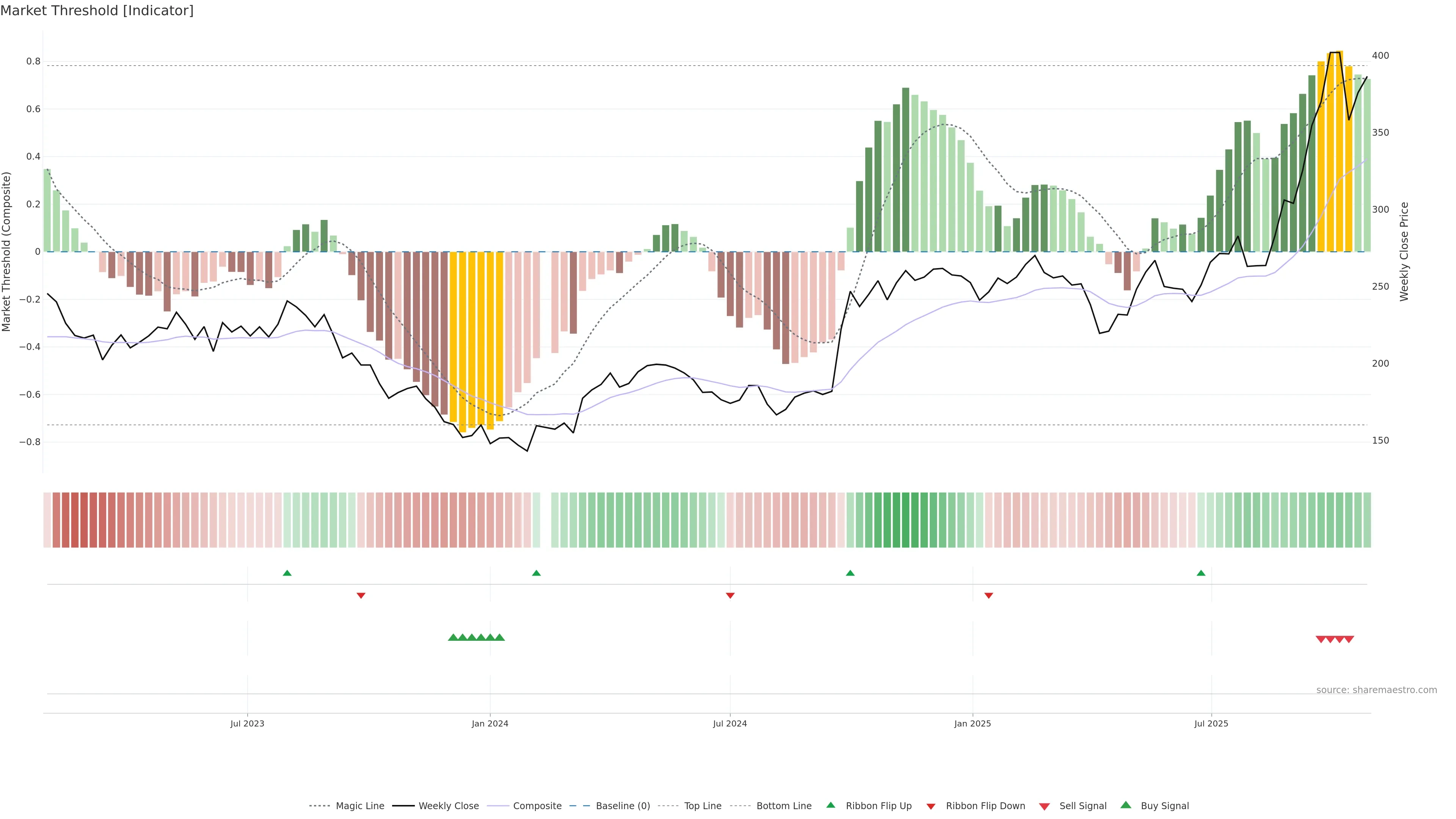Click the Jan 2024 x-axis label

[x=490, y=723]
